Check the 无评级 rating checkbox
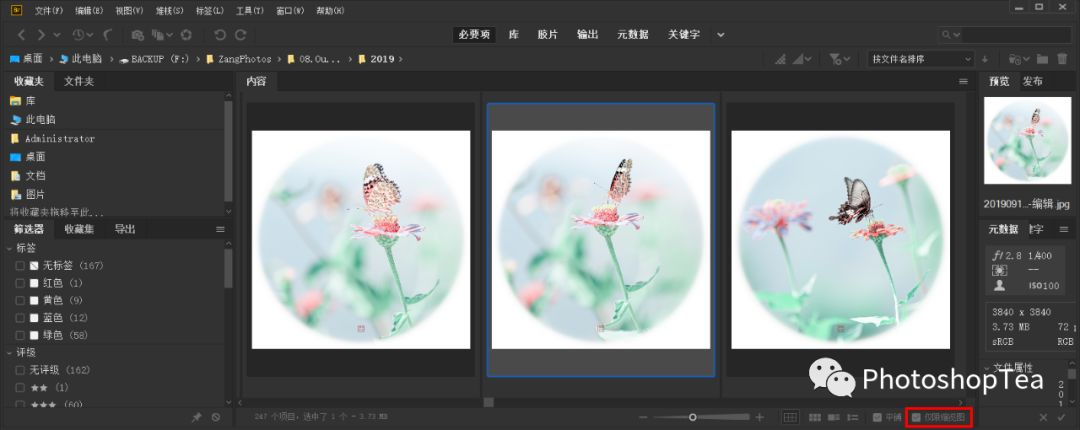This screenshot has height=430, width=1080. coord(20,370)
